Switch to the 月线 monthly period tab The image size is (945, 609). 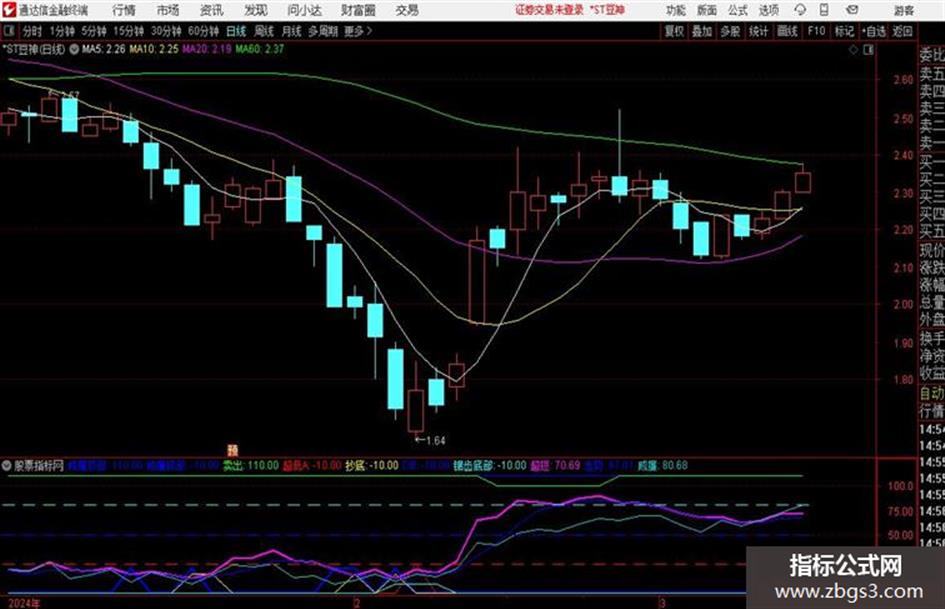(291, 31)
